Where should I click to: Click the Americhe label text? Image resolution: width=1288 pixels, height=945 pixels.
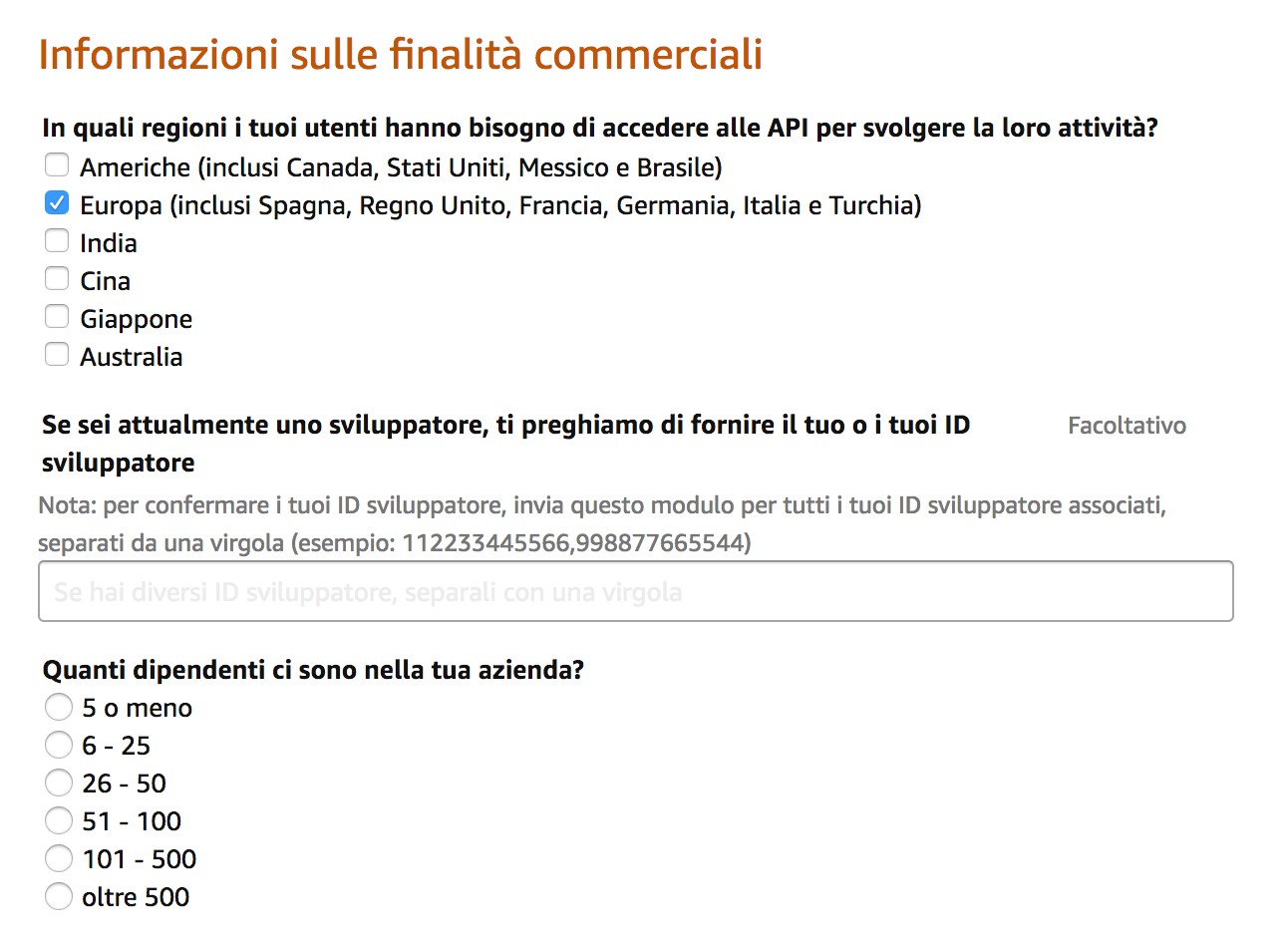pos(401,167)
